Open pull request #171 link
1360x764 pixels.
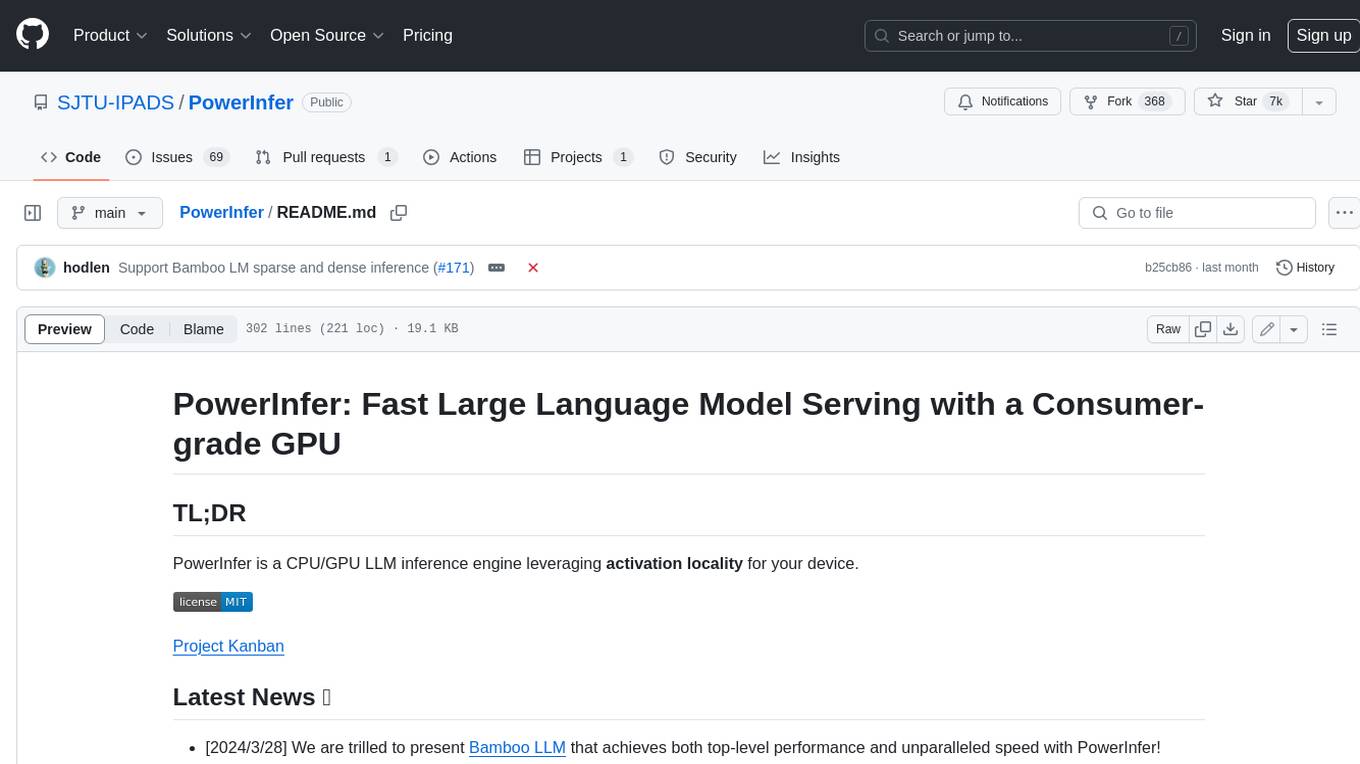click(453, 268)
